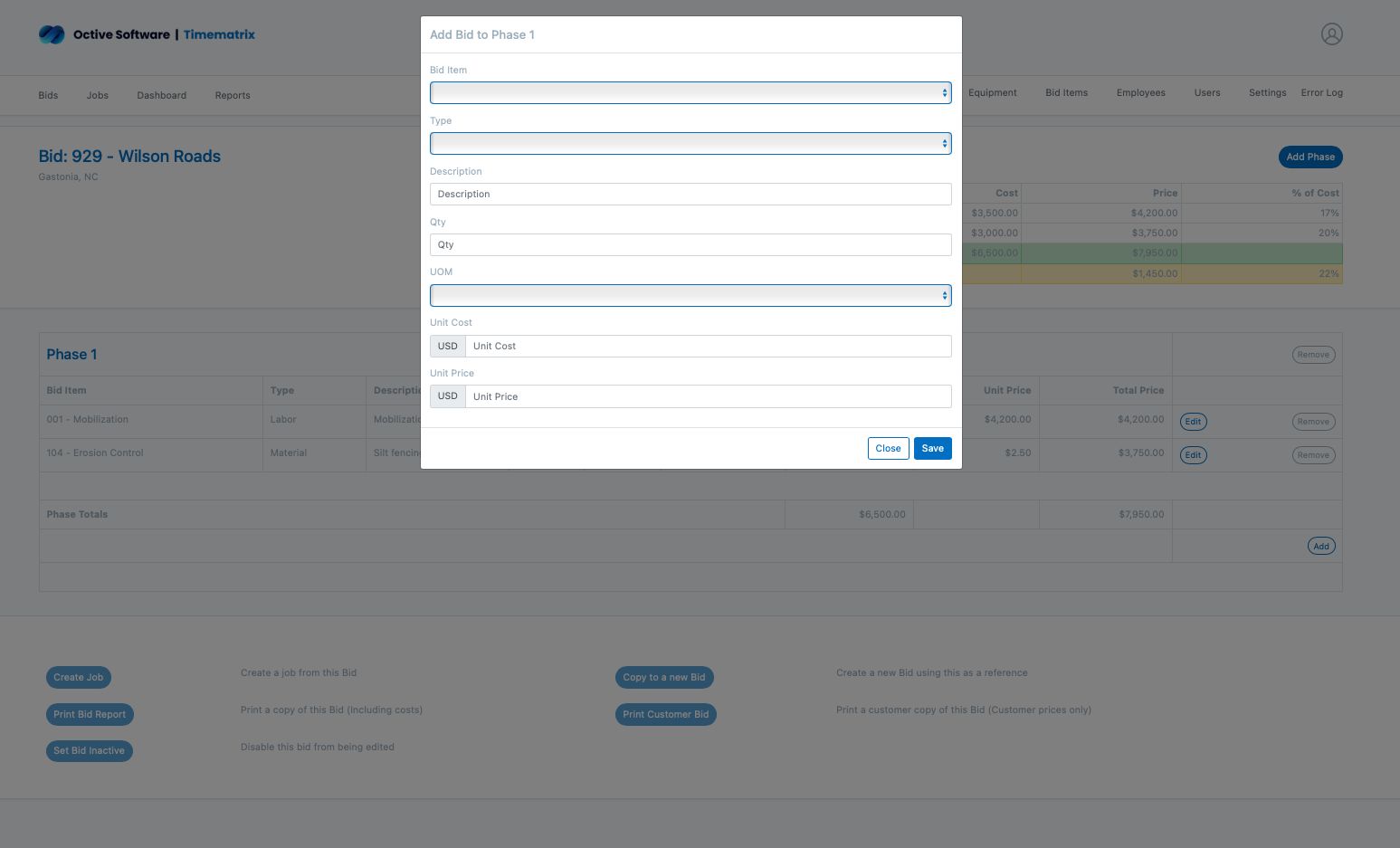Image resolution: width=1400 pixels, height=848 pixels.
Task: Click the Set Bid Inactive button
Action: point(89,751)
